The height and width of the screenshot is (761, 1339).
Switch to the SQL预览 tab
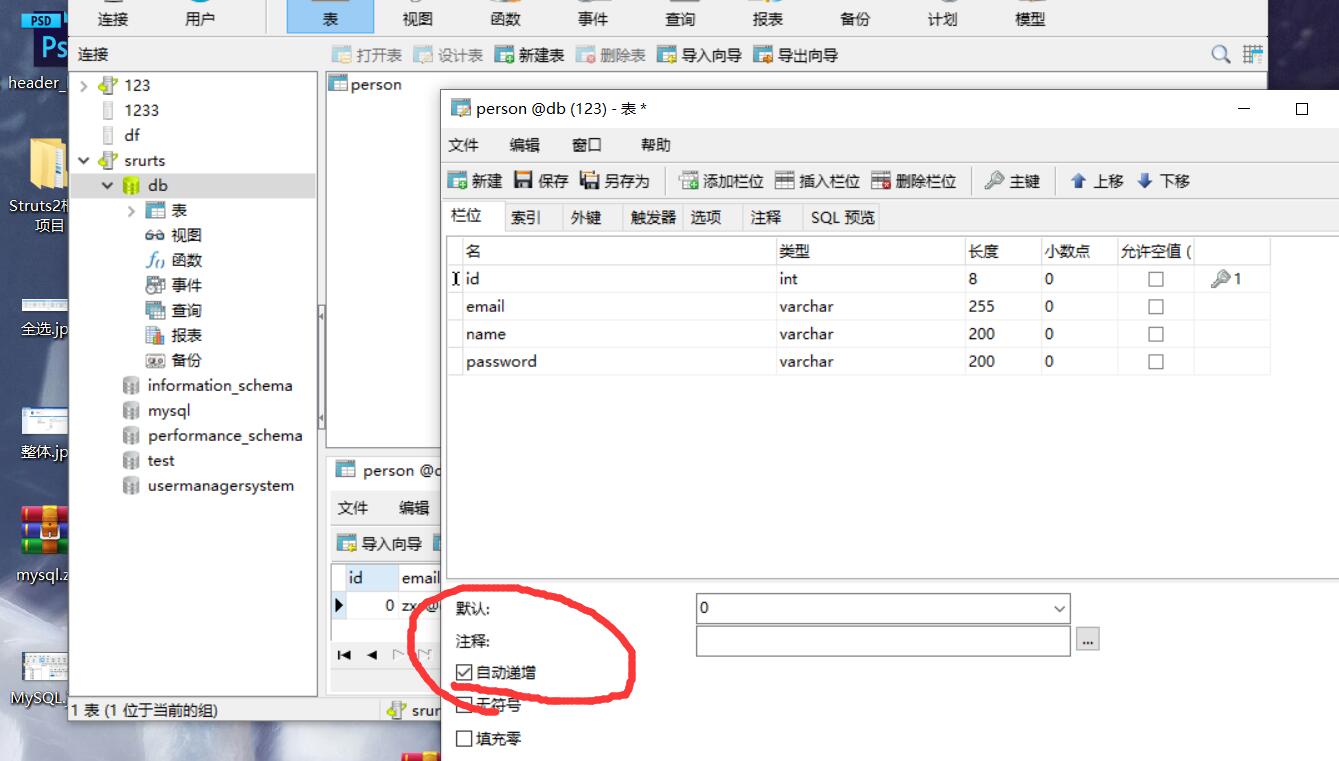pos(840,215)
